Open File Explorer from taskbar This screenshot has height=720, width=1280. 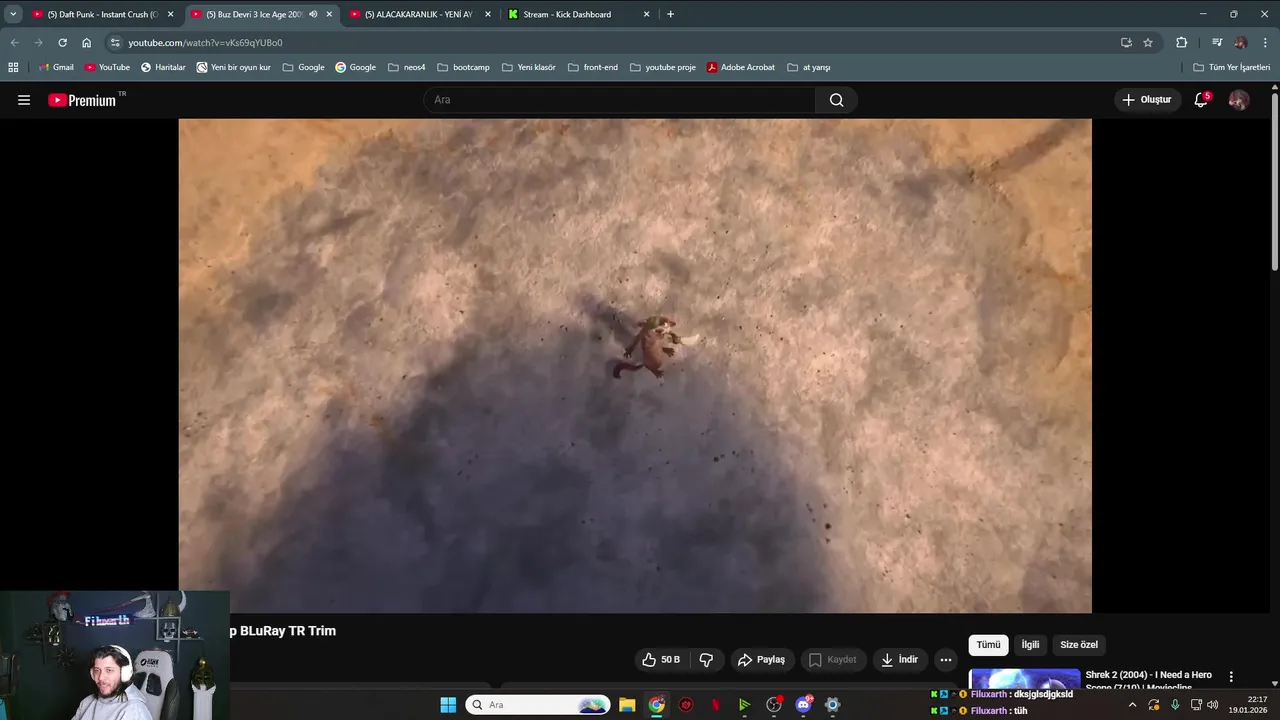point(627,705)
